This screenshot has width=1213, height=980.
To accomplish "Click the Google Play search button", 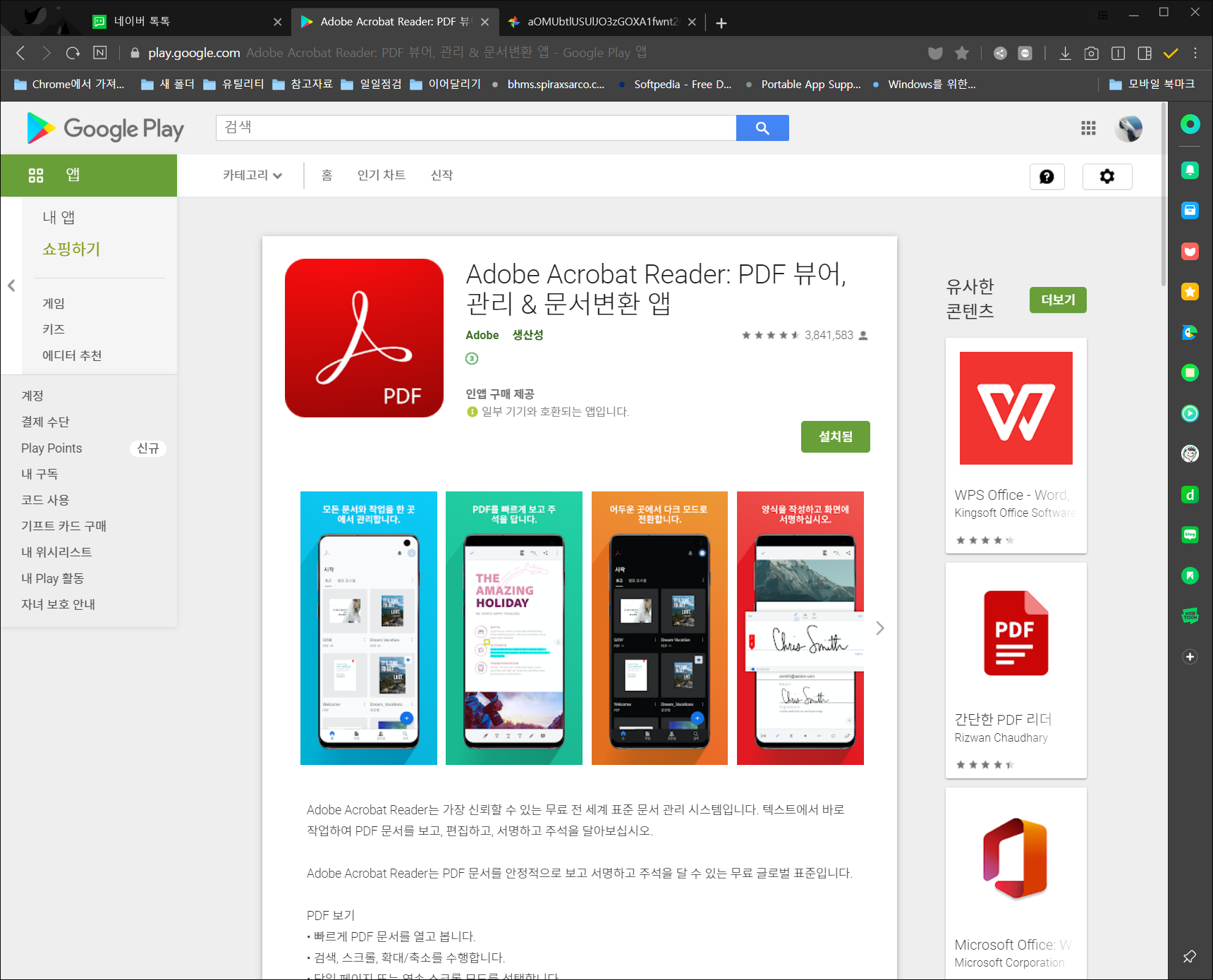I will 762,128.
